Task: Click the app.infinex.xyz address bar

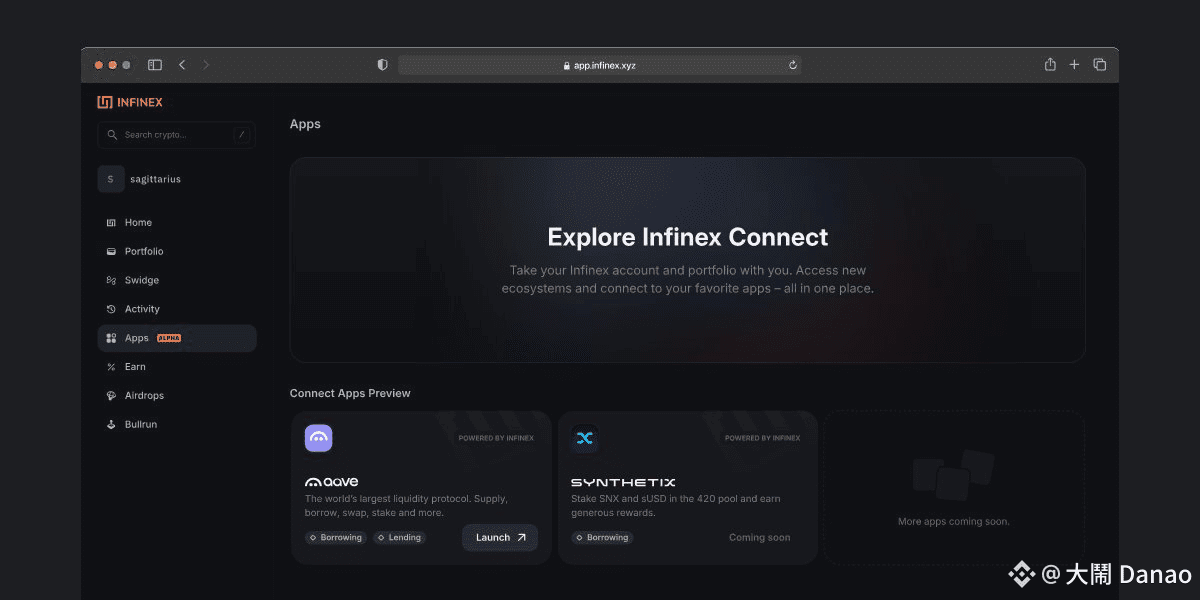Action: 600,65
